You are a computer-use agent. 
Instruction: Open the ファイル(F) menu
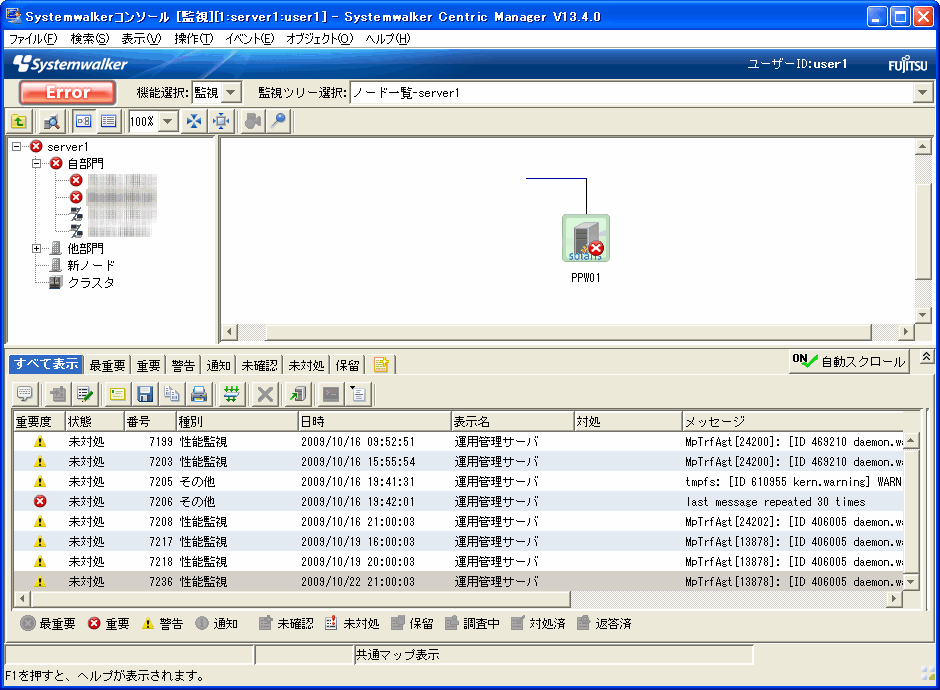pos(33,39)
